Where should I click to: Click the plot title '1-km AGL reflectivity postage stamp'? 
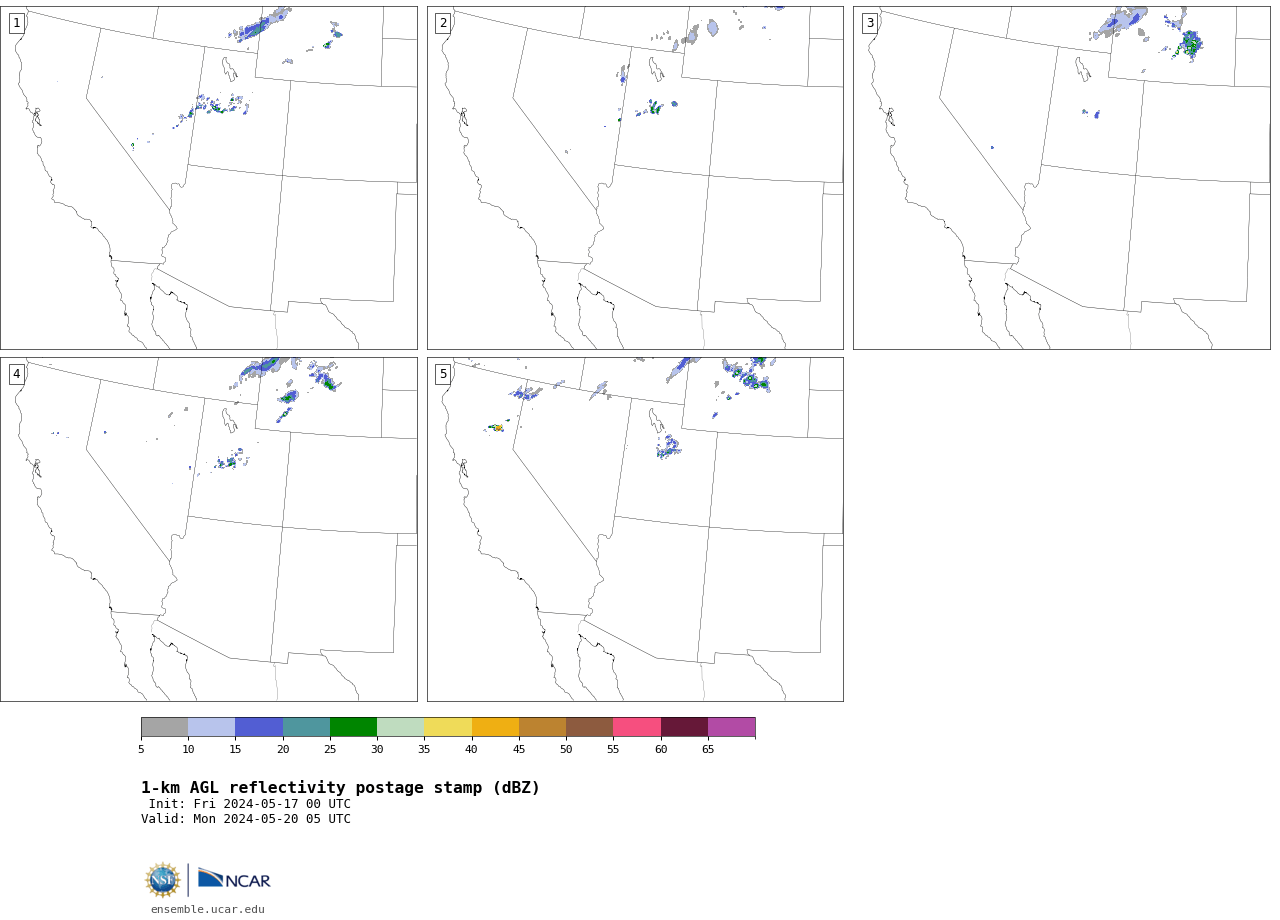pos(316,788)
